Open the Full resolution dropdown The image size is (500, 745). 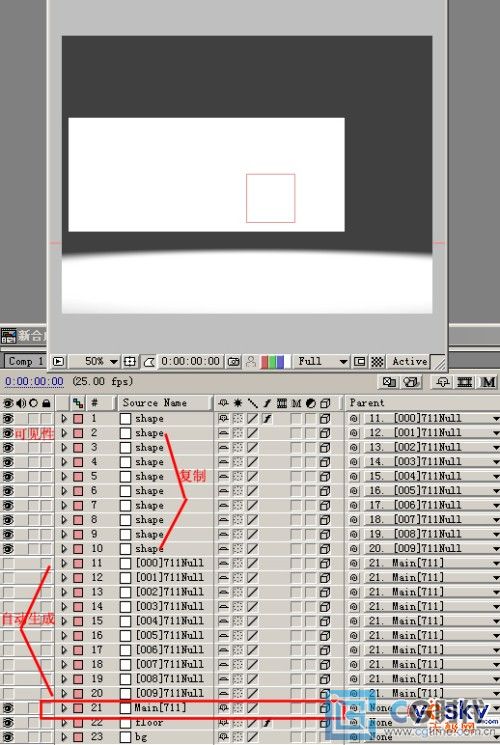click(322, 362)
